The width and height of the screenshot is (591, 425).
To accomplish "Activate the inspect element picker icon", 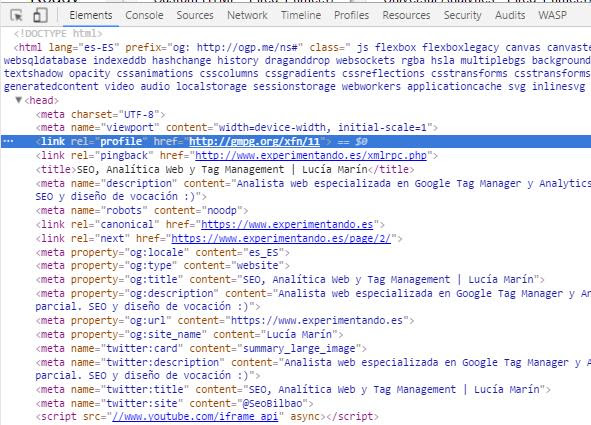I will coord(16,15).
